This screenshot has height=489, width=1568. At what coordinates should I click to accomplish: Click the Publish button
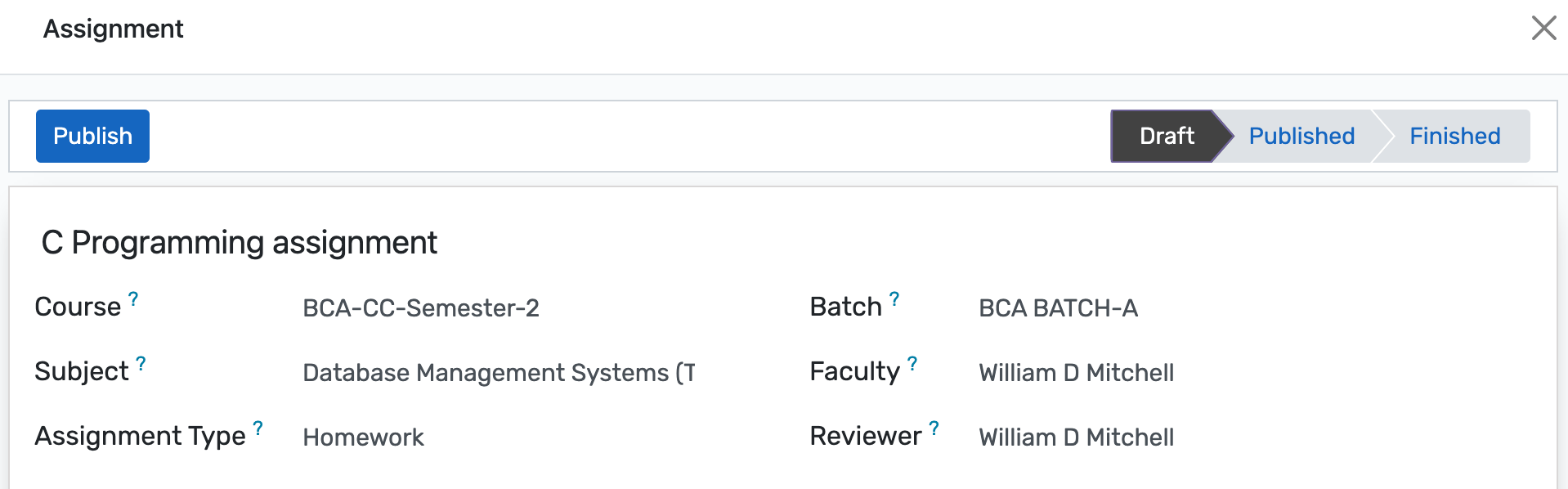tap(92, 136)
